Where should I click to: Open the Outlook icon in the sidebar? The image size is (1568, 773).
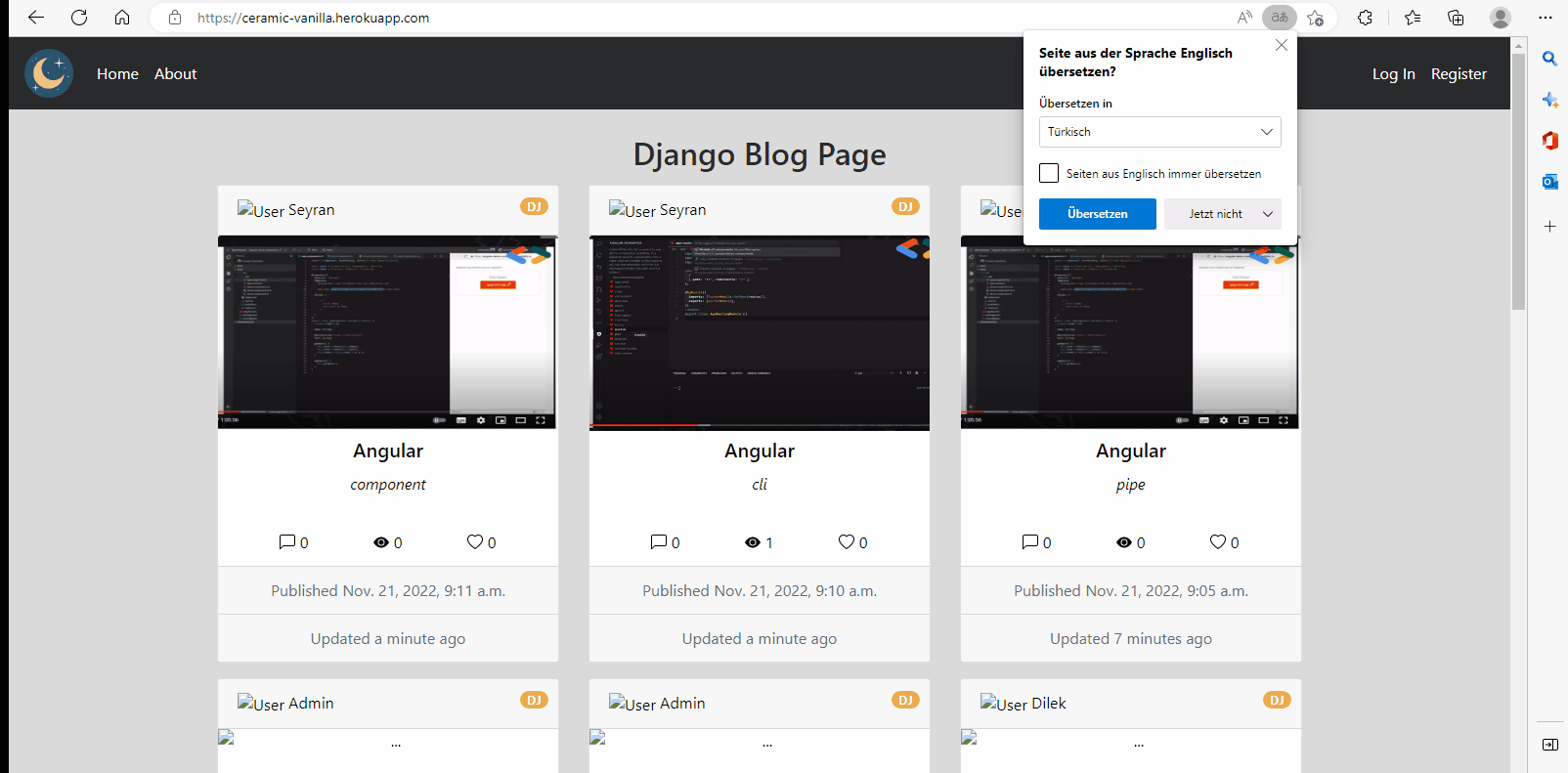click(x=1549, y=182)
